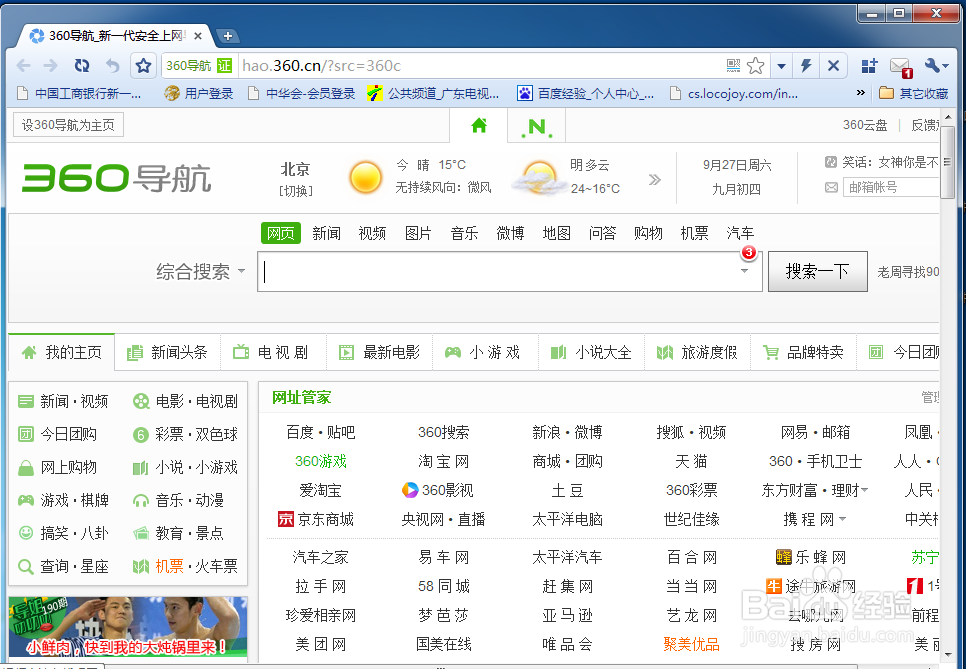The width and height of the screenshot is (966, 669).
Task: Switch to 旅游度假 tab
Action: (697, 352)
